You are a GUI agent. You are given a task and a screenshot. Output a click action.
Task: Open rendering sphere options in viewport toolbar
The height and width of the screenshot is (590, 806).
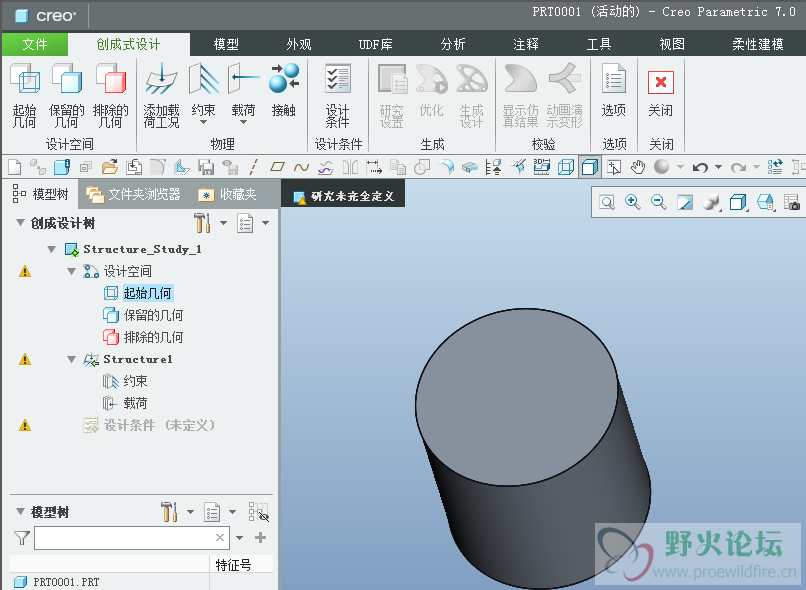tap(712, 202)
